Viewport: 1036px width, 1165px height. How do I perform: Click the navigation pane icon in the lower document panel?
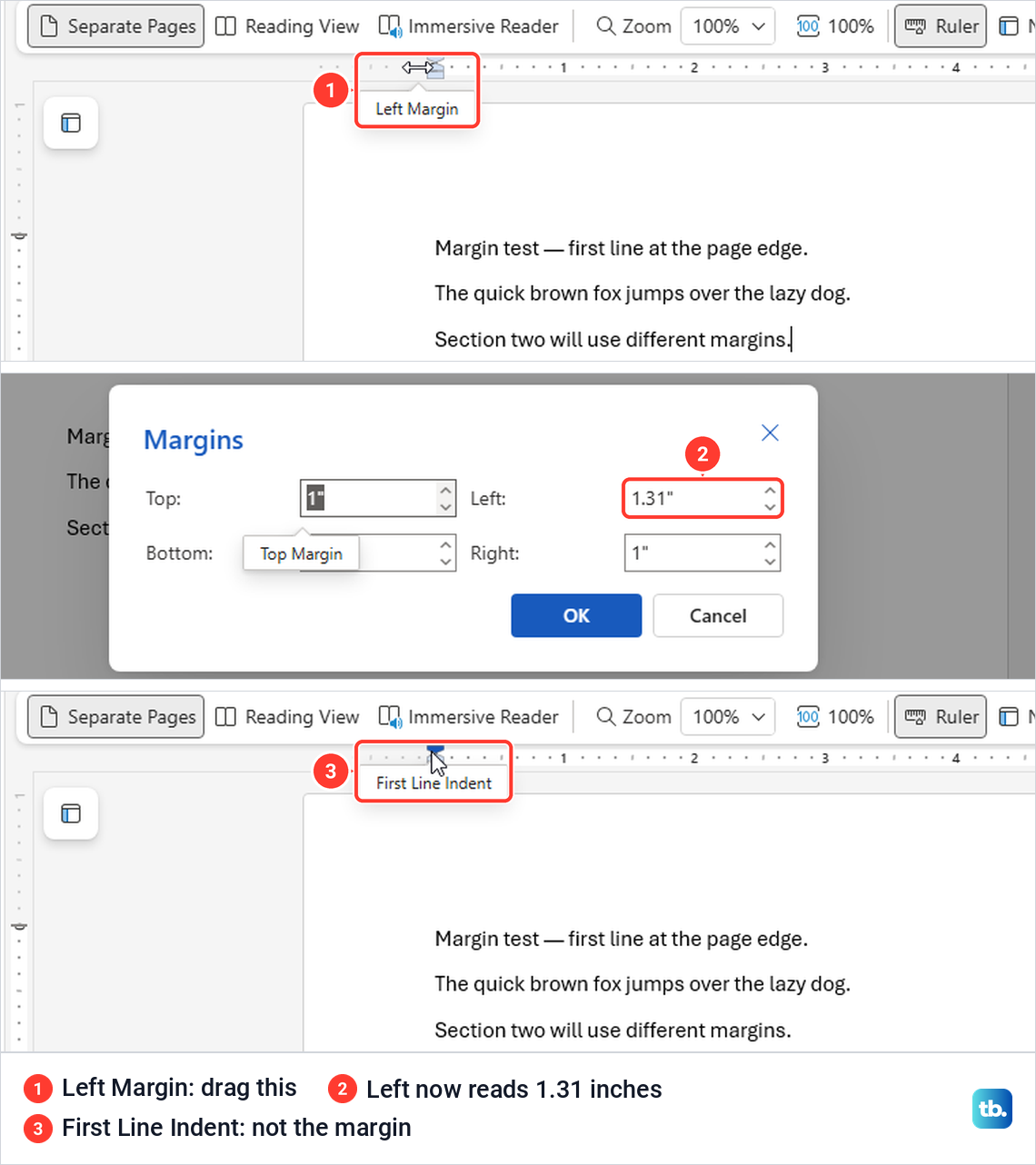71,813
